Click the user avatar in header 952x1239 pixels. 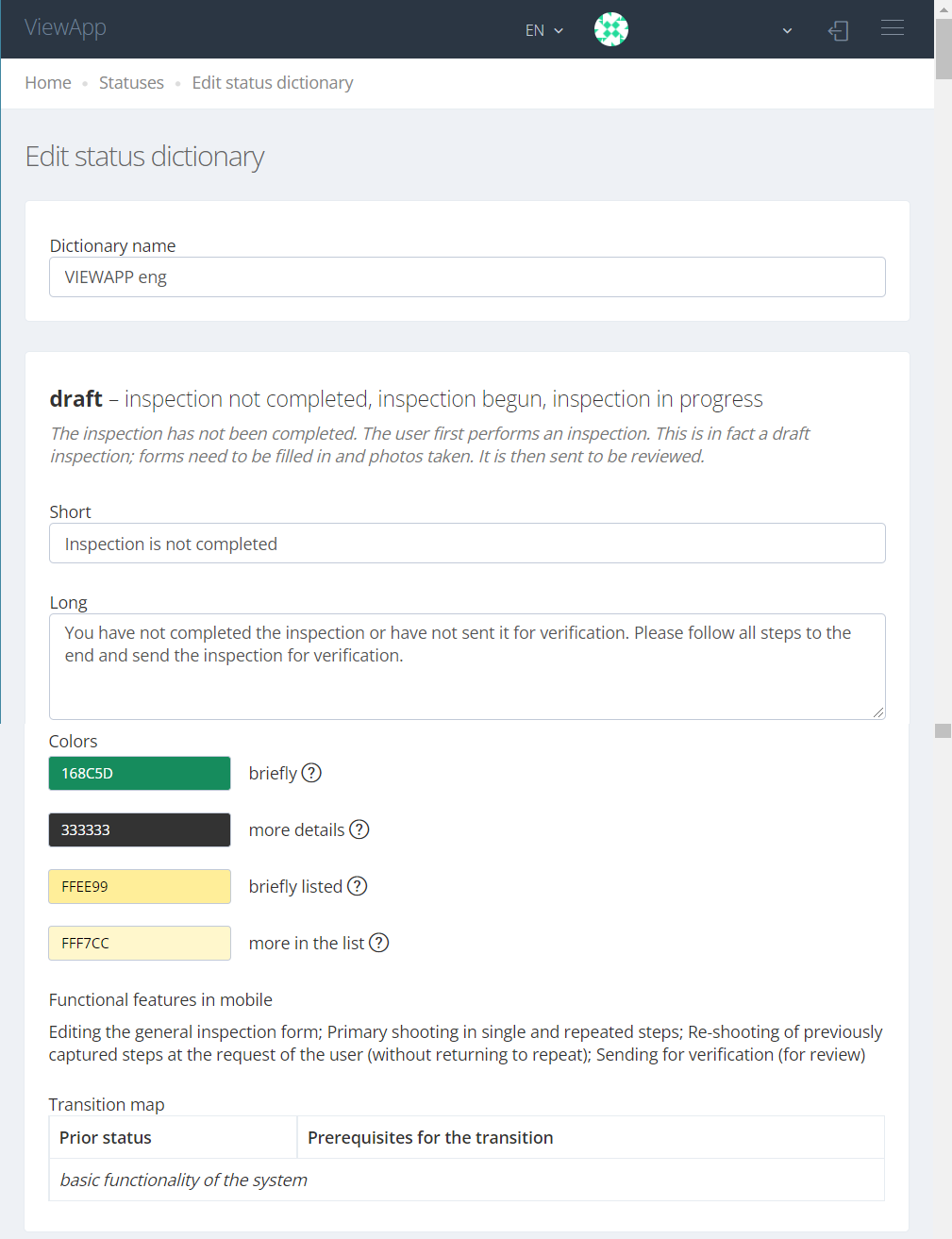[x=611, y=29]
